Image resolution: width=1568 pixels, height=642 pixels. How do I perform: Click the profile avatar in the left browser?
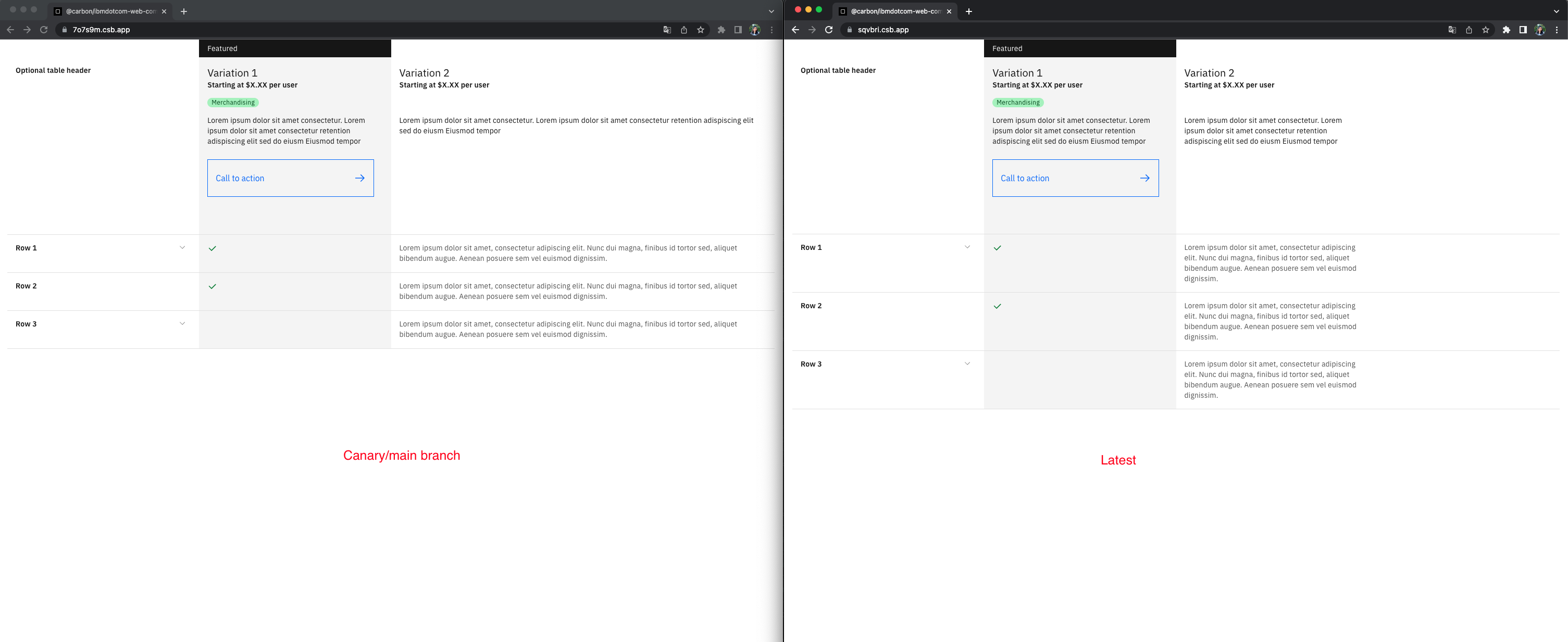pos(755,30)
